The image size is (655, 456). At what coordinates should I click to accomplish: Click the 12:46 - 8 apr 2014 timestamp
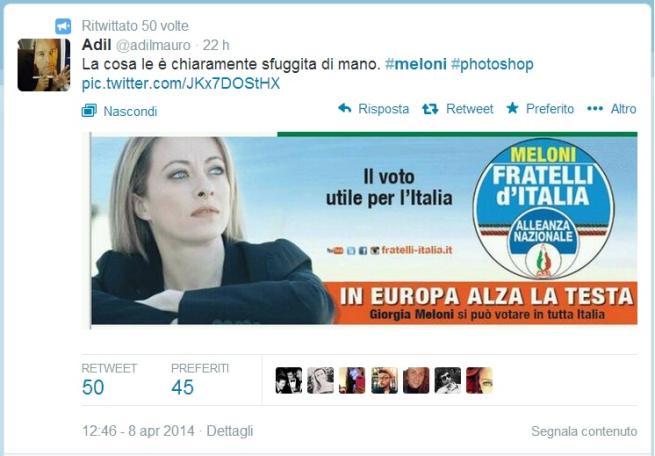[x=138, y=431]
